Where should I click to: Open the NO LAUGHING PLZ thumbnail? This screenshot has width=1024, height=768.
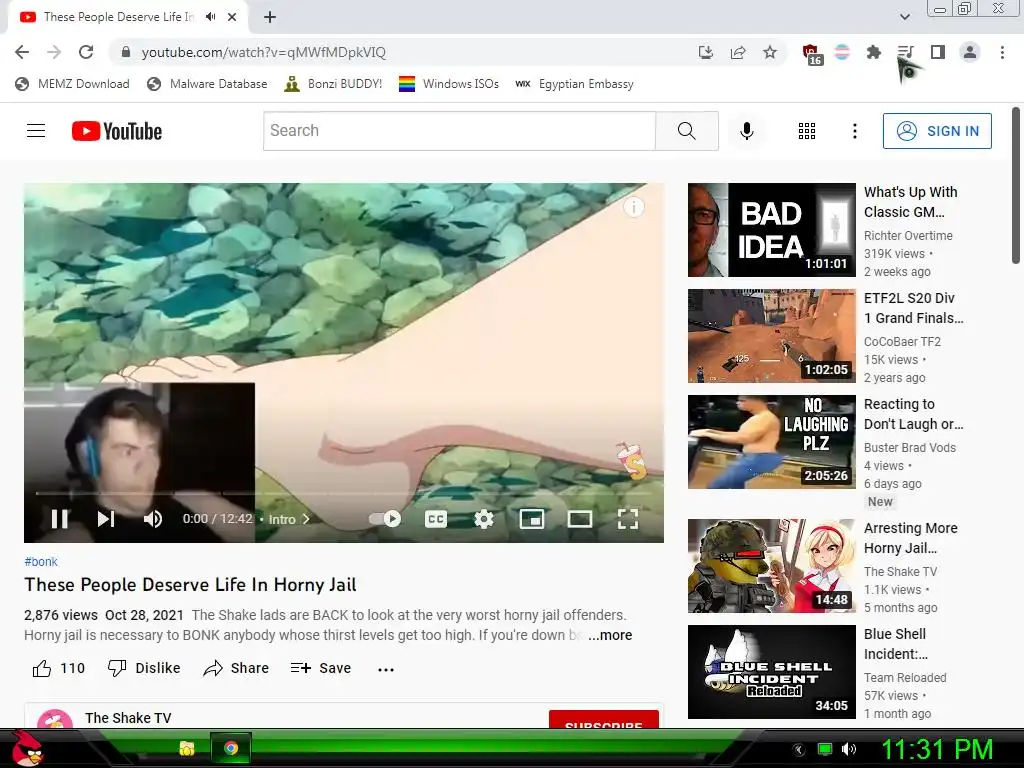pos(771,441)
